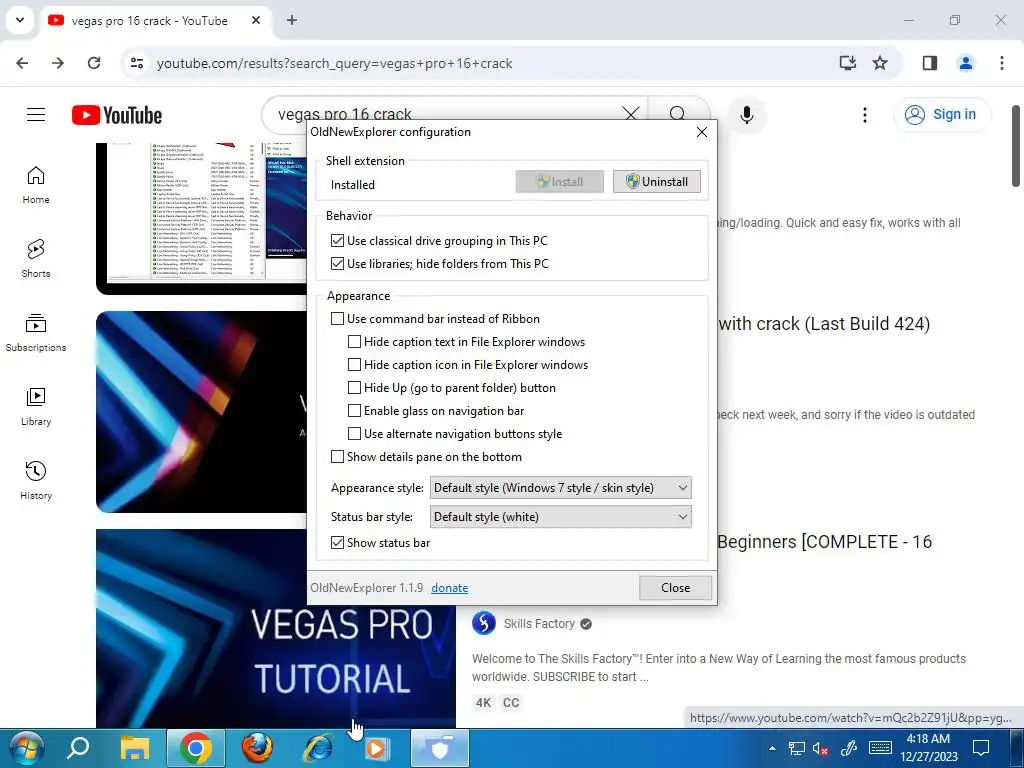
Task: Close the vegas pro 16 crack tab
Action: pos(256,20)
